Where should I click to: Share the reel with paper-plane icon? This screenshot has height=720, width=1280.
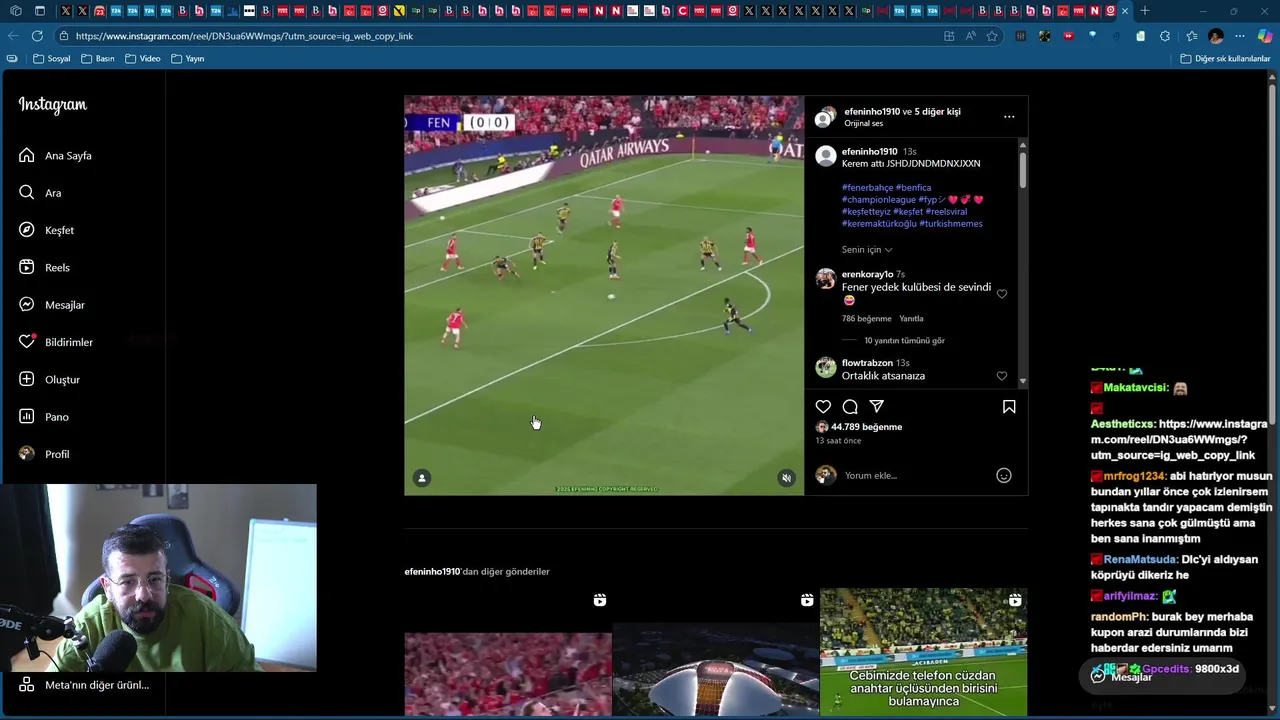point(877,407)
